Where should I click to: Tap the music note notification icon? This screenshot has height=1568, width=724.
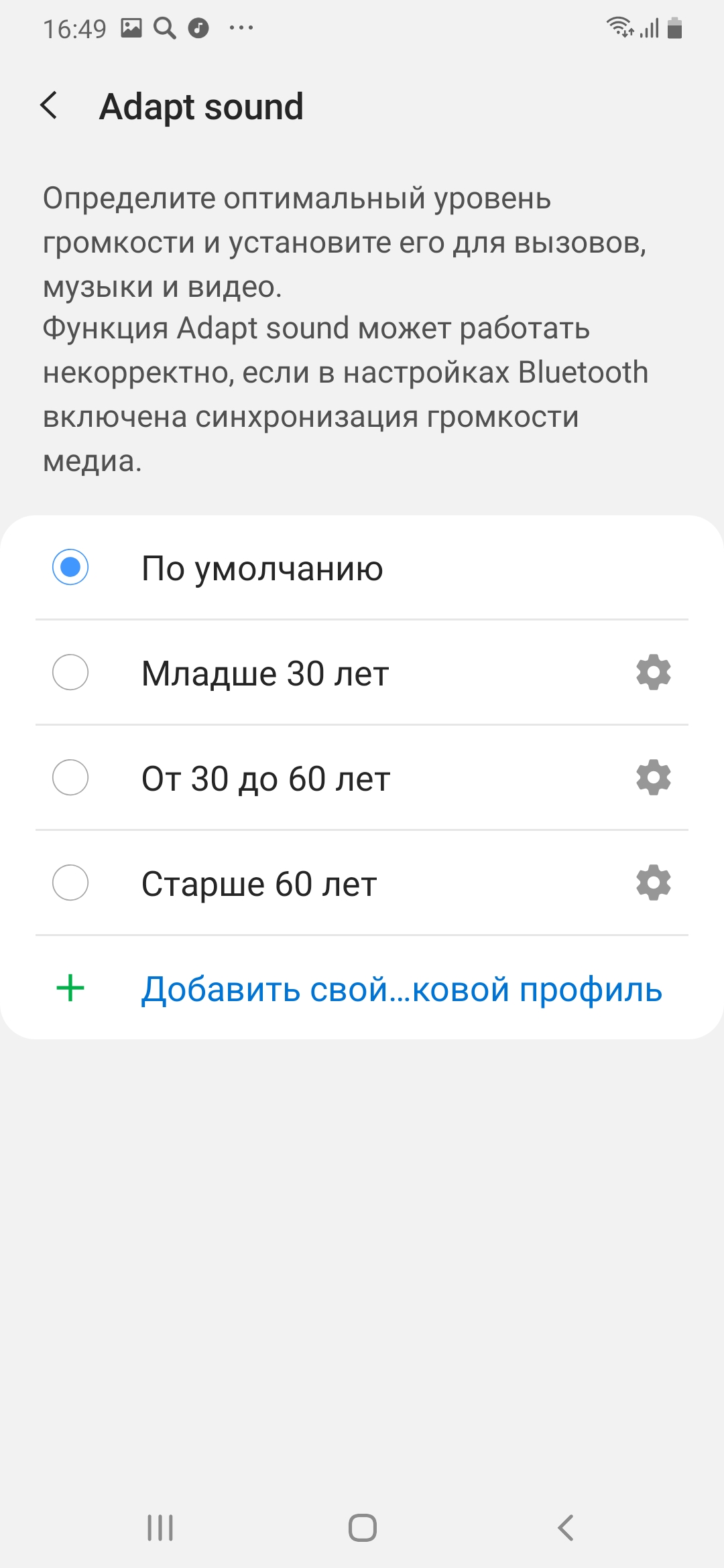pos(198,28)
